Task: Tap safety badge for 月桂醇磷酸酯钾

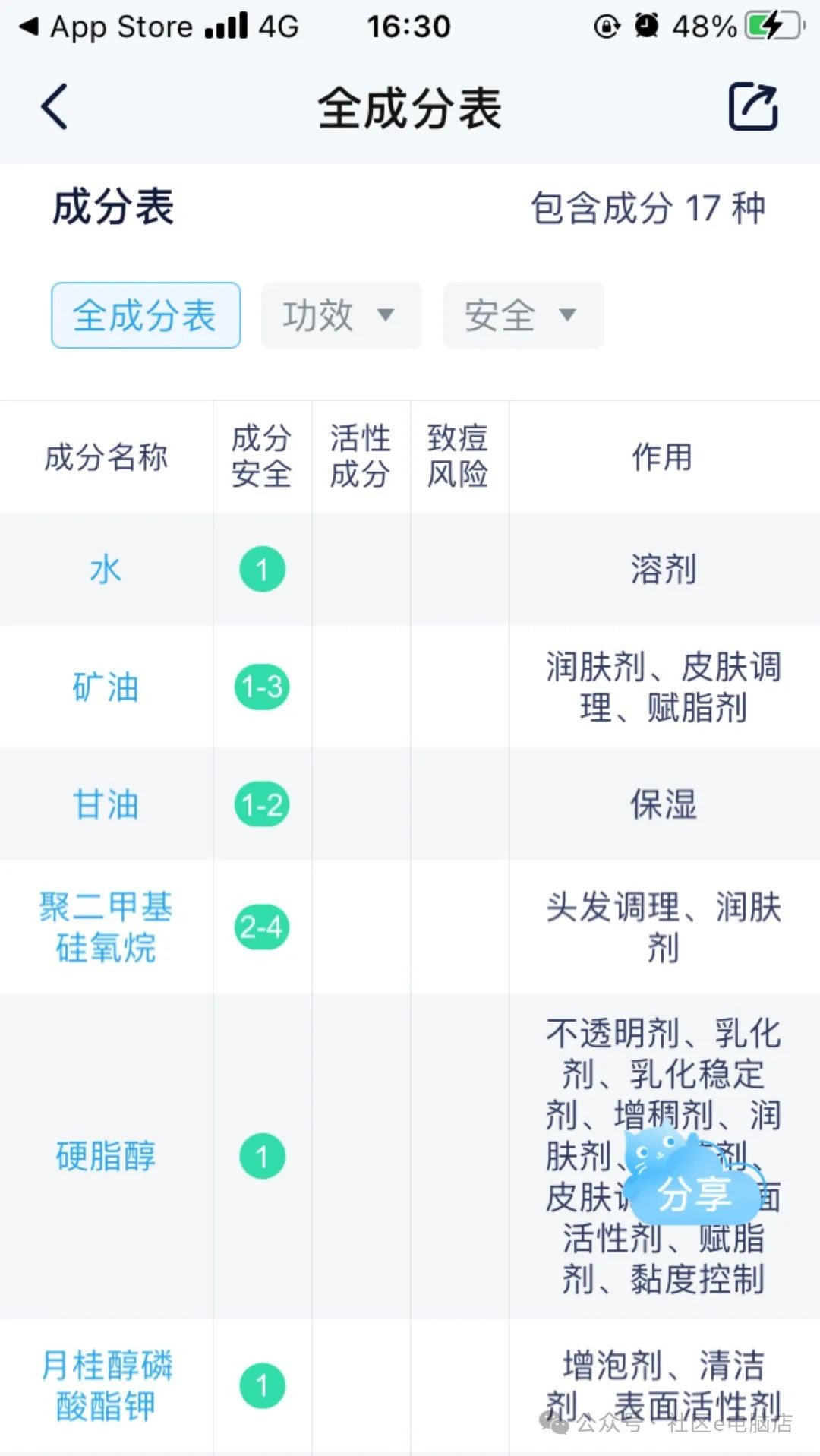Action: tap(262, 1386)
